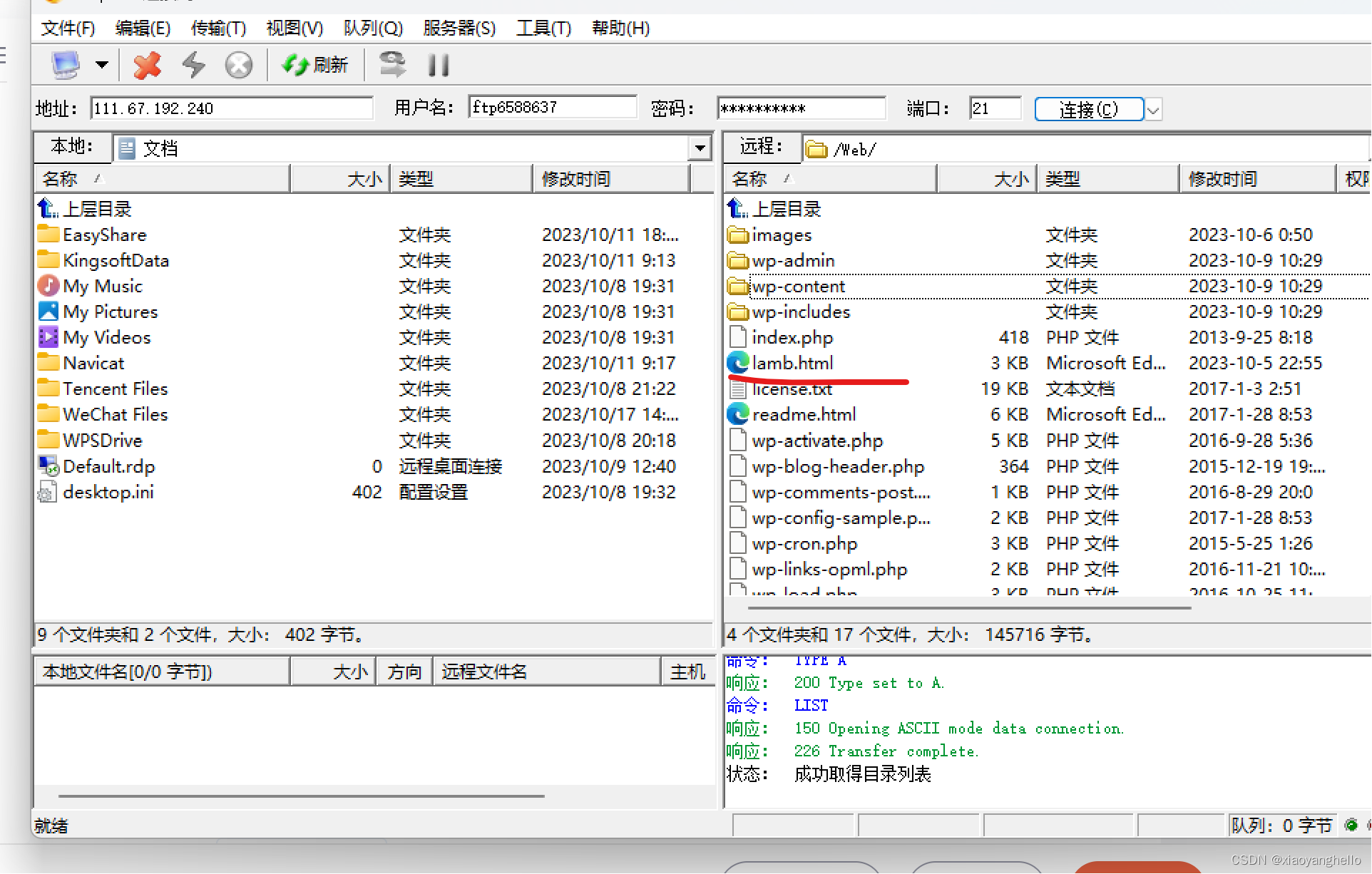Click the remote path /Web/ field

tap(1084, 149)
